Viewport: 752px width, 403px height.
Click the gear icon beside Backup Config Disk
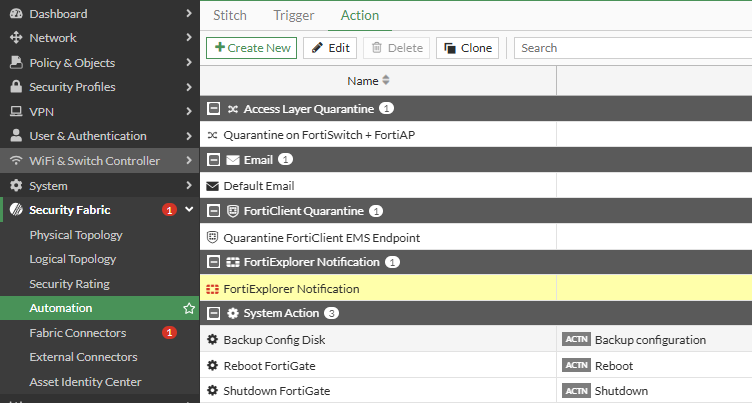pyautogui.click(x=212, y=340)
